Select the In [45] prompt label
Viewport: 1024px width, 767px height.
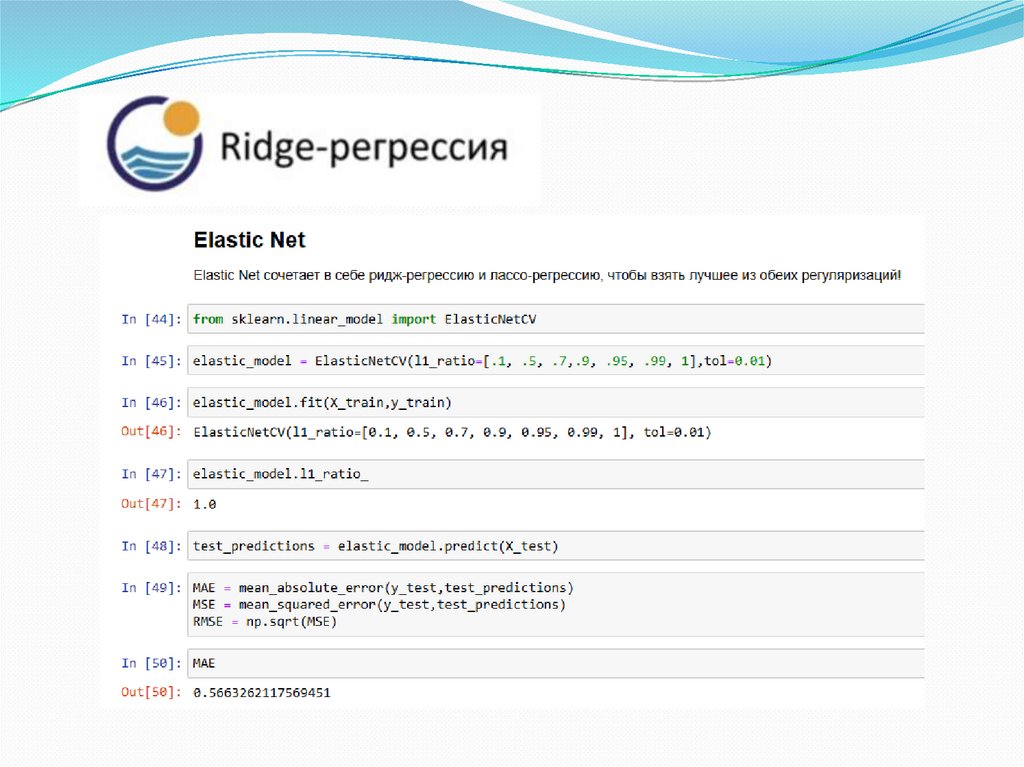pos(151,360)
